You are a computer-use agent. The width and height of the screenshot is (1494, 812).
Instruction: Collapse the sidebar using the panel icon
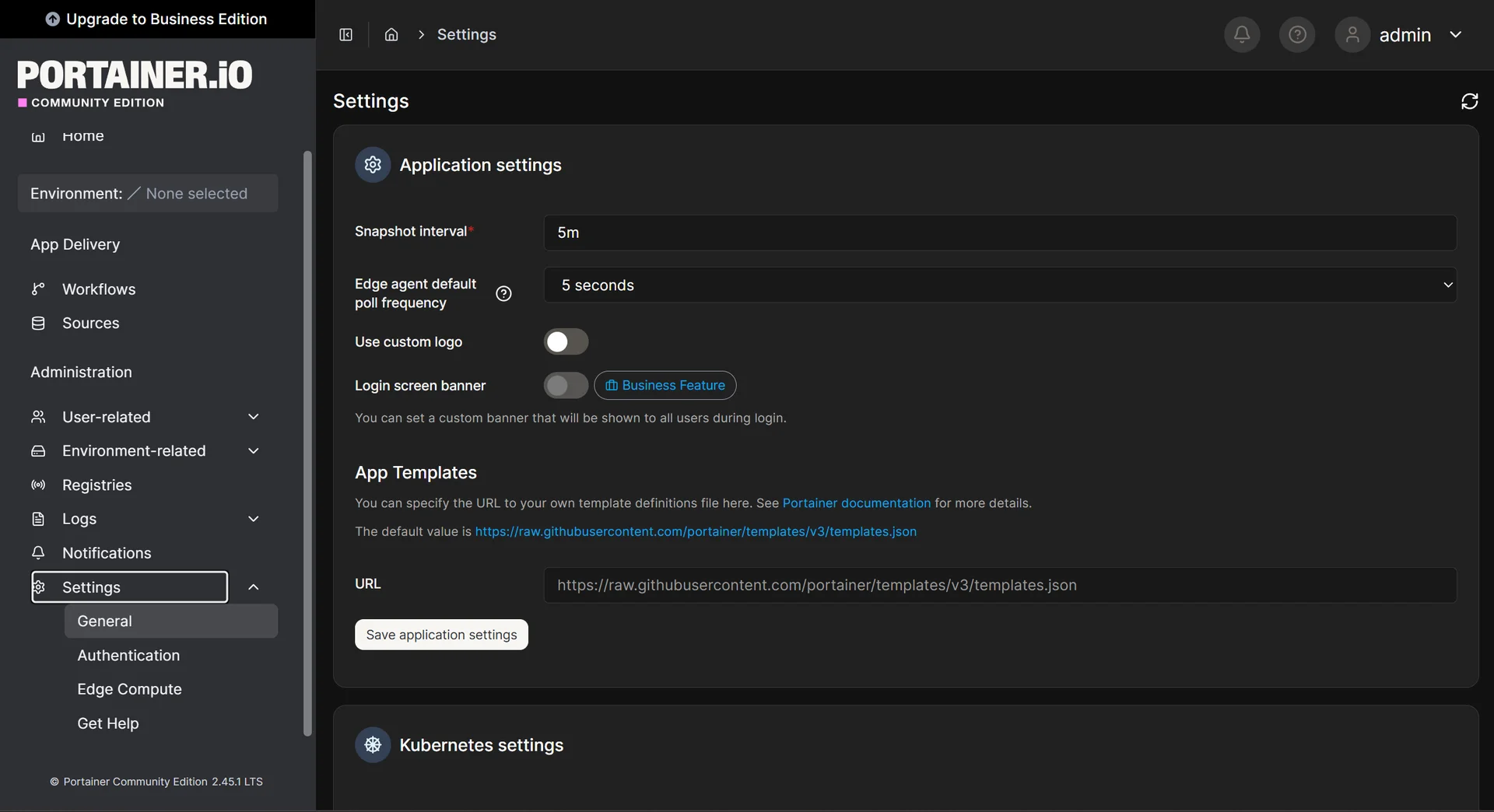click(x=346, y=34)
